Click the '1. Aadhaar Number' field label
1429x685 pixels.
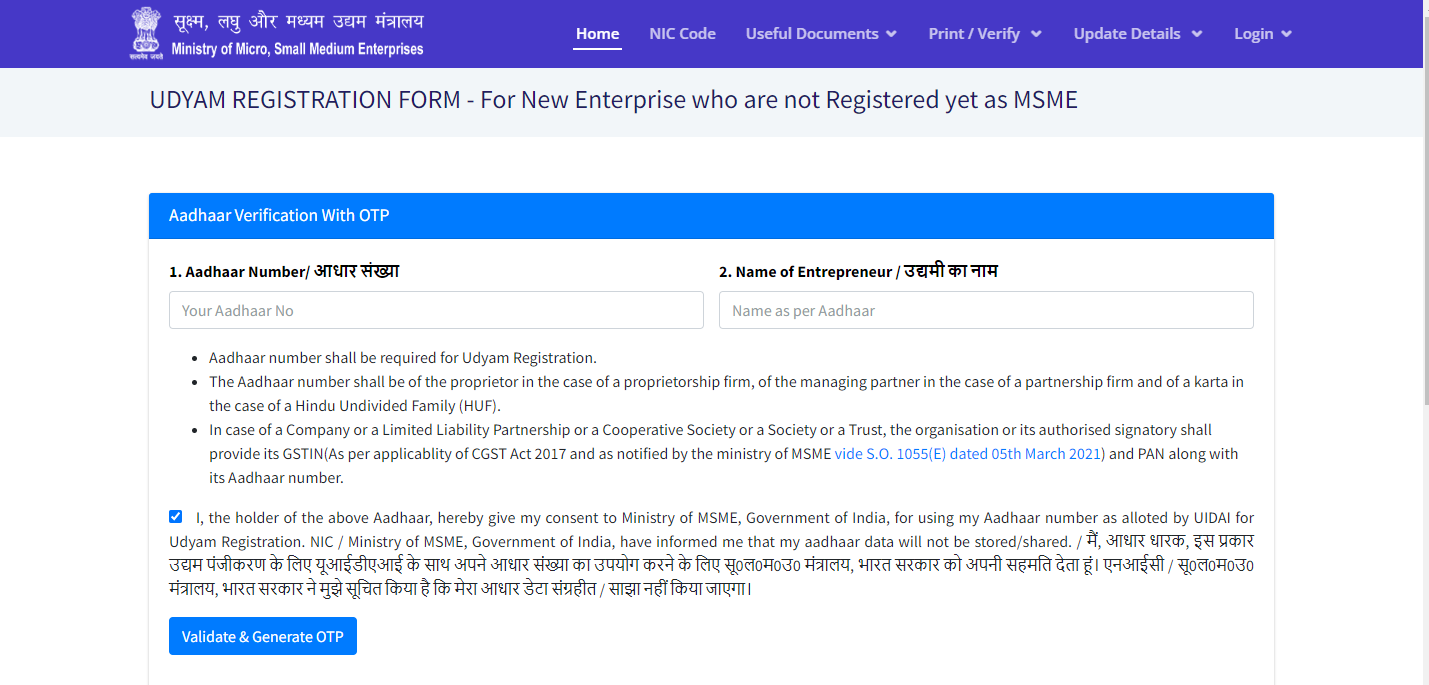point(284,271)
